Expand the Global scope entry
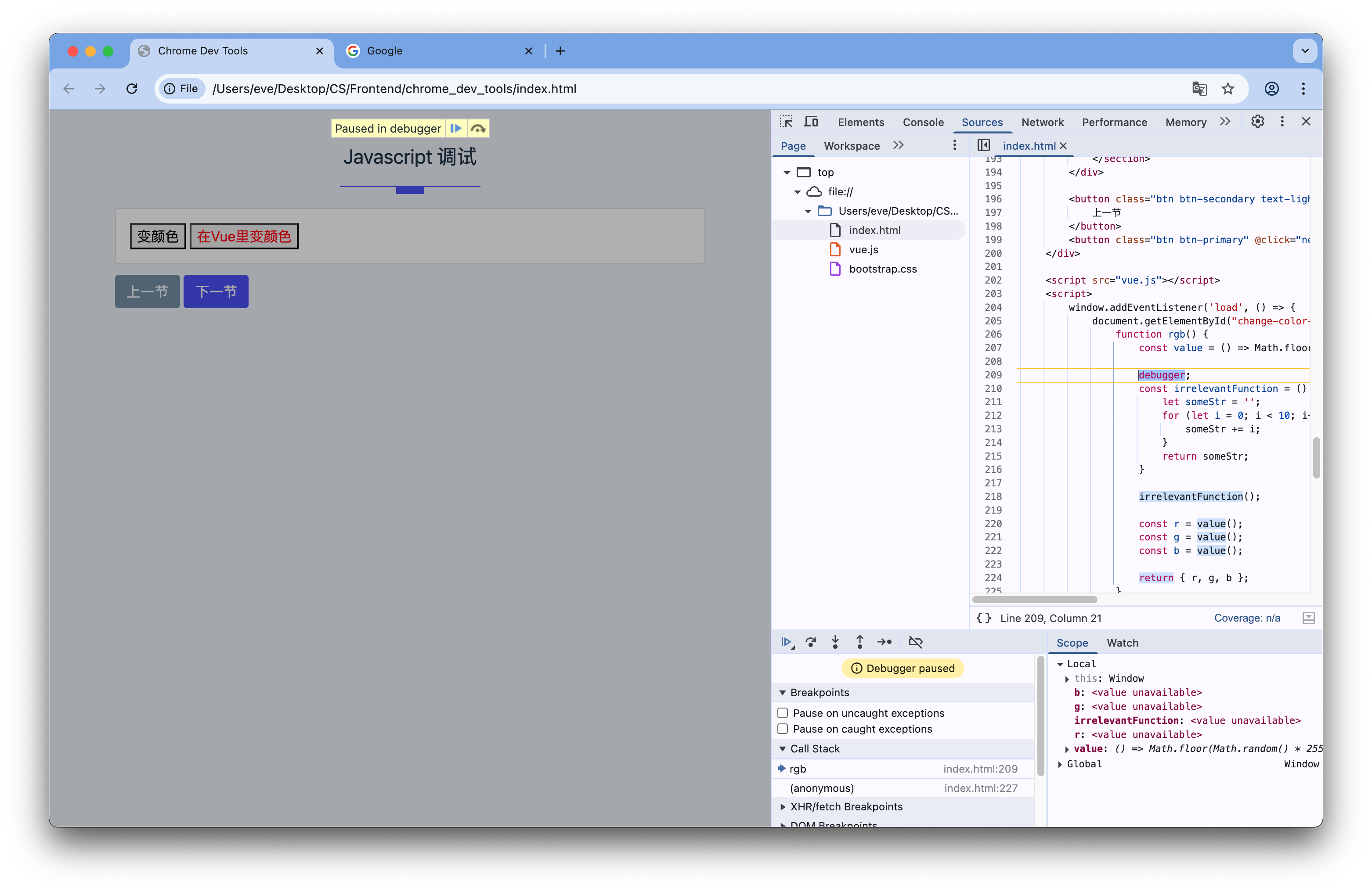 tap(1060, 764)
